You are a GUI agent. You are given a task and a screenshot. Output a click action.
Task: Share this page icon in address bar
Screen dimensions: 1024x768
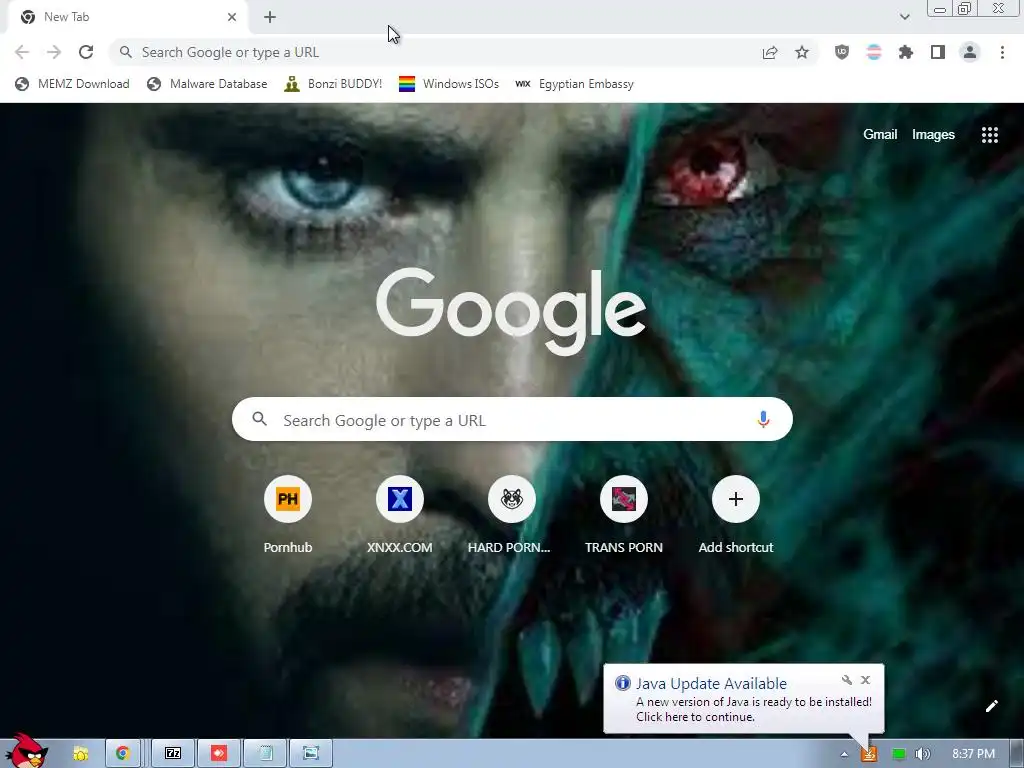pyautogui.click(x=770, y=52)
